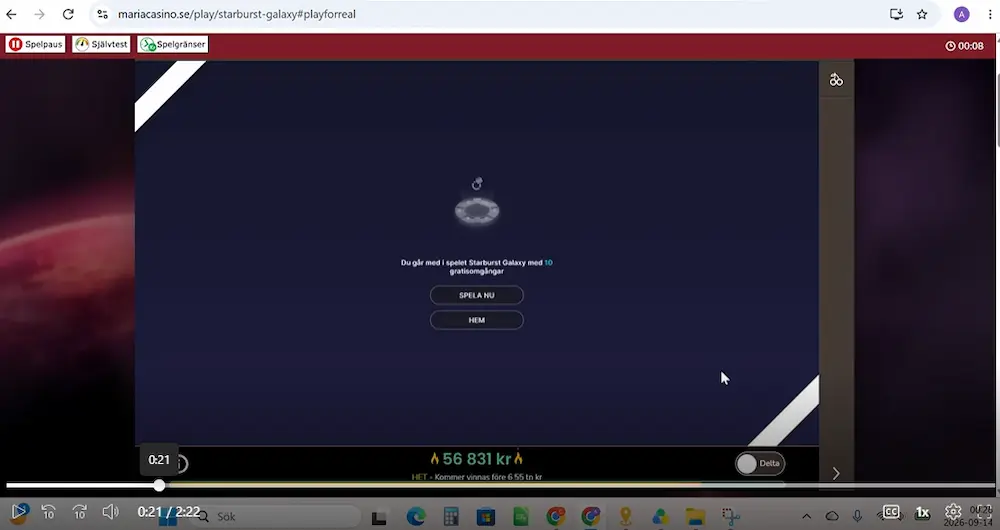This screenshot has height=530, width=1000.
Task: Skip the video forward 10 seconds
Action: coord(79,512)
